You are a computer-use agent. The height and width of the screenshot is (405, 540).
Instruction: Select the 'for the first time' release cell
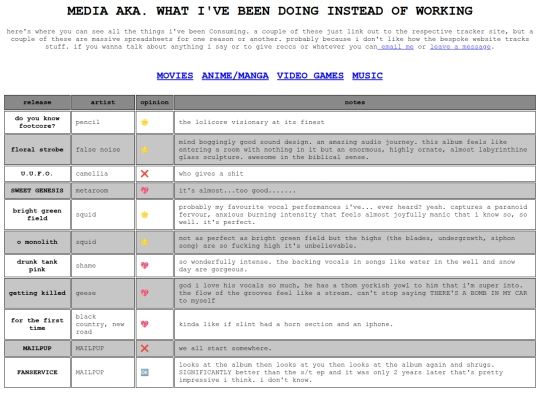[37, 324]
